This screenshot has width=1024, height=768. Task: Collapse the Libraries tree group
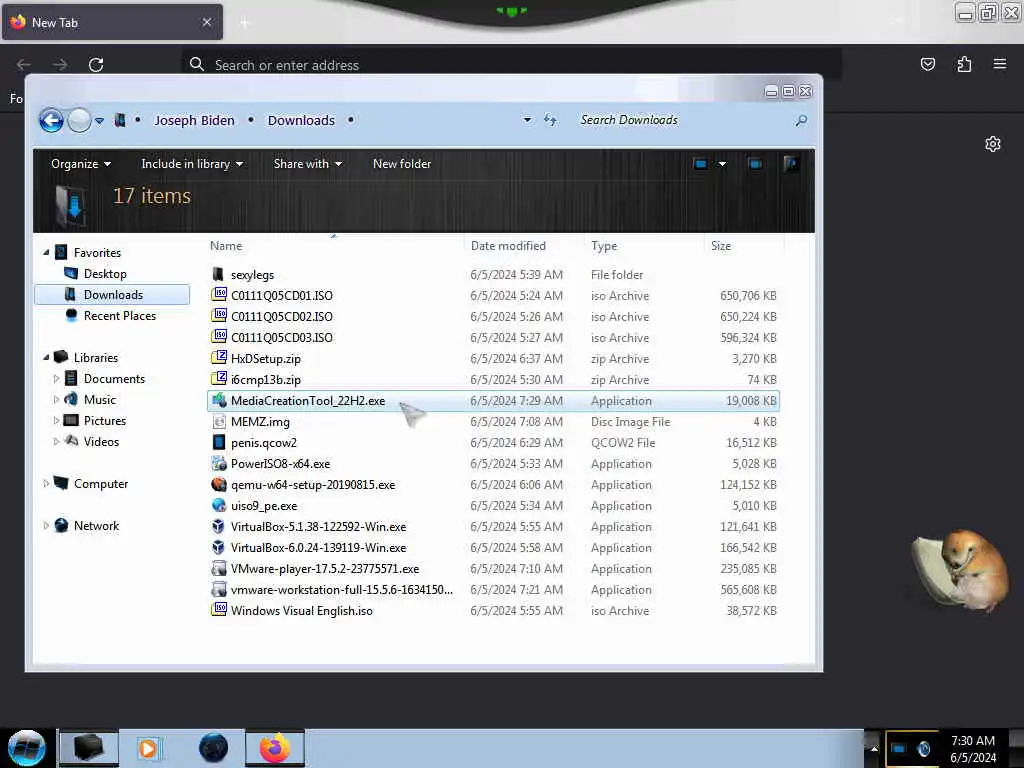(x=46, y=358)
